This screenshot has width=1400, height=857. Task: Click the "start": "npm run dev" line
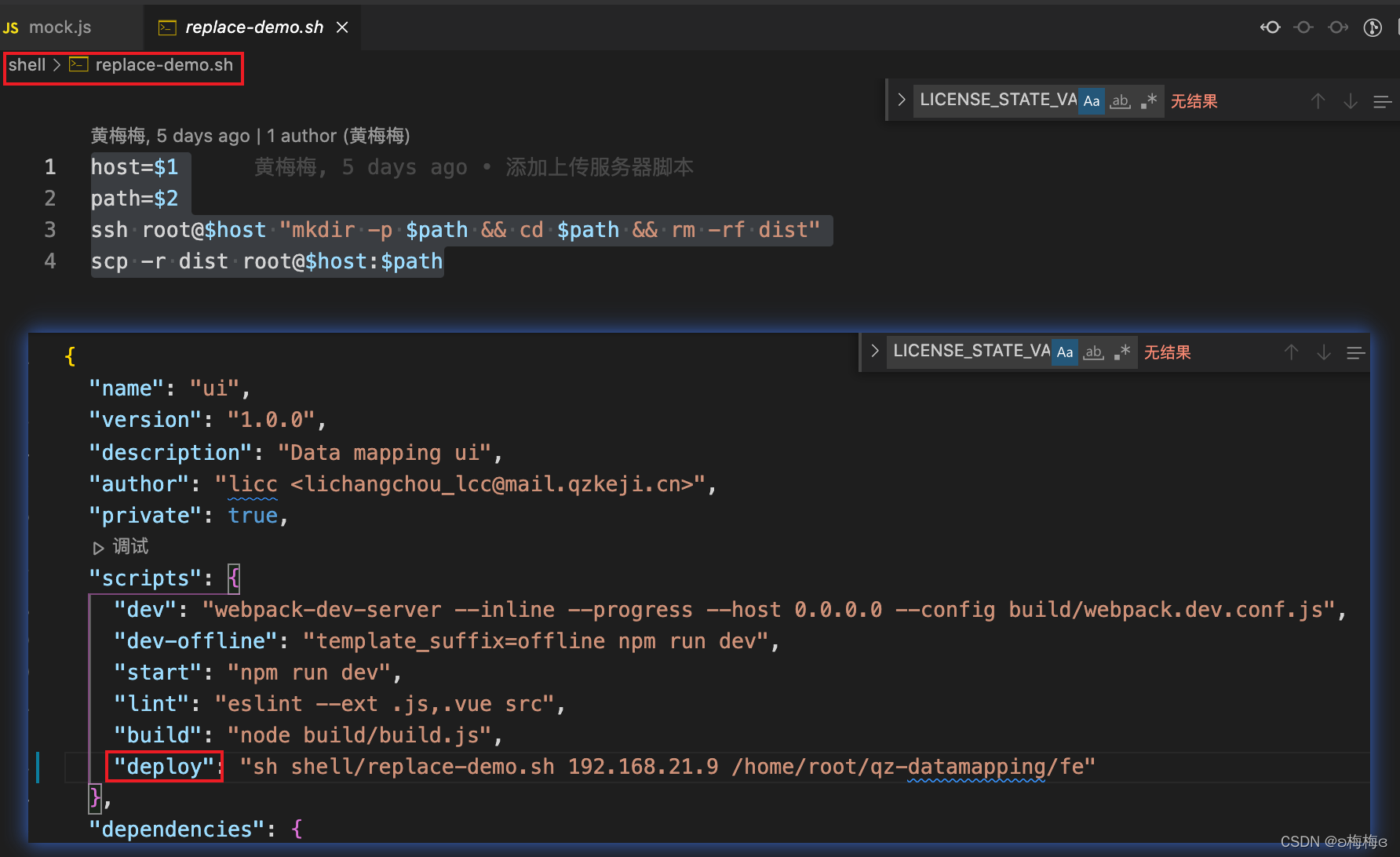point(258,673)
